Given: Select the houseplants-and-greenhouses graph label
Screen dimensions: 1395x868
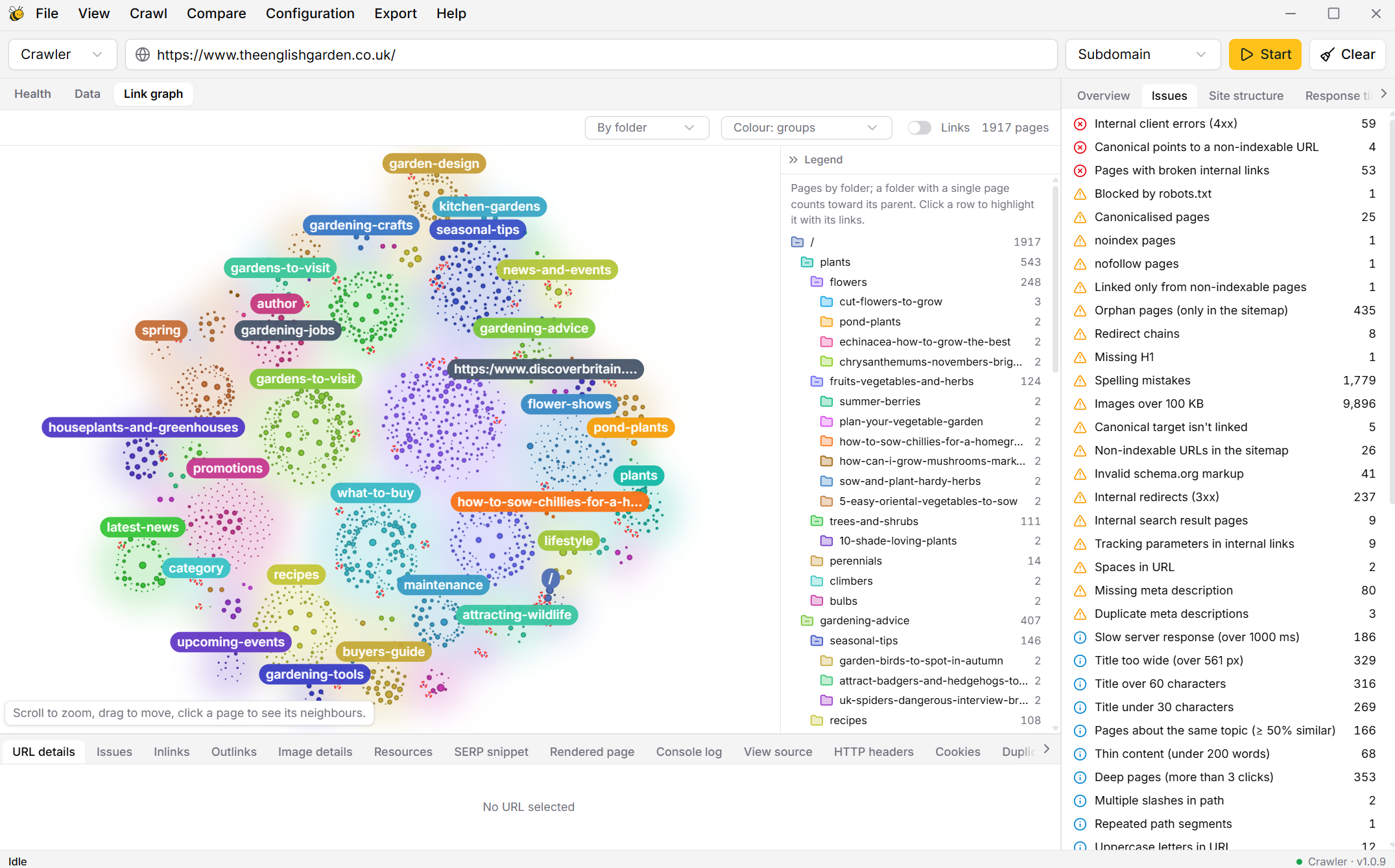Looking at the screenshot, I should click(143, 427).
